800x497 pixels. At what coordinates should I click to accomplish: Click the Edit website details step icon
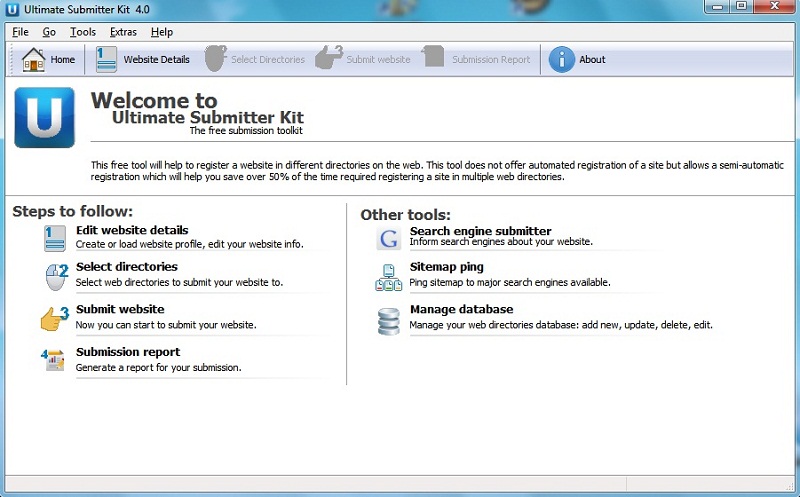[55, 239]
